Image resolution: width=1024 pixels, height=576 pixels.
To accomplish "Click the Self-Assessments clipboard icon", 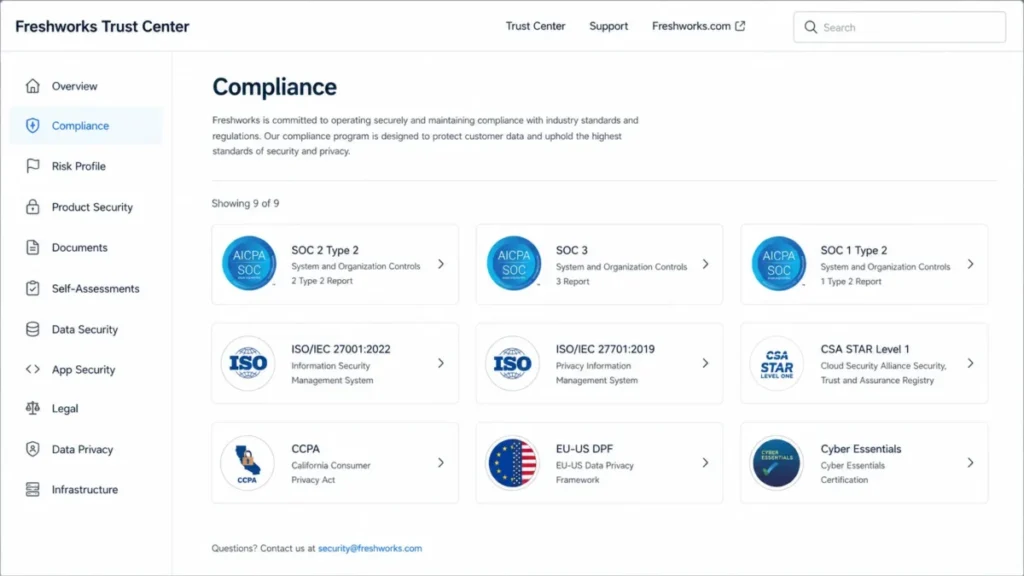I will (33, 288).
